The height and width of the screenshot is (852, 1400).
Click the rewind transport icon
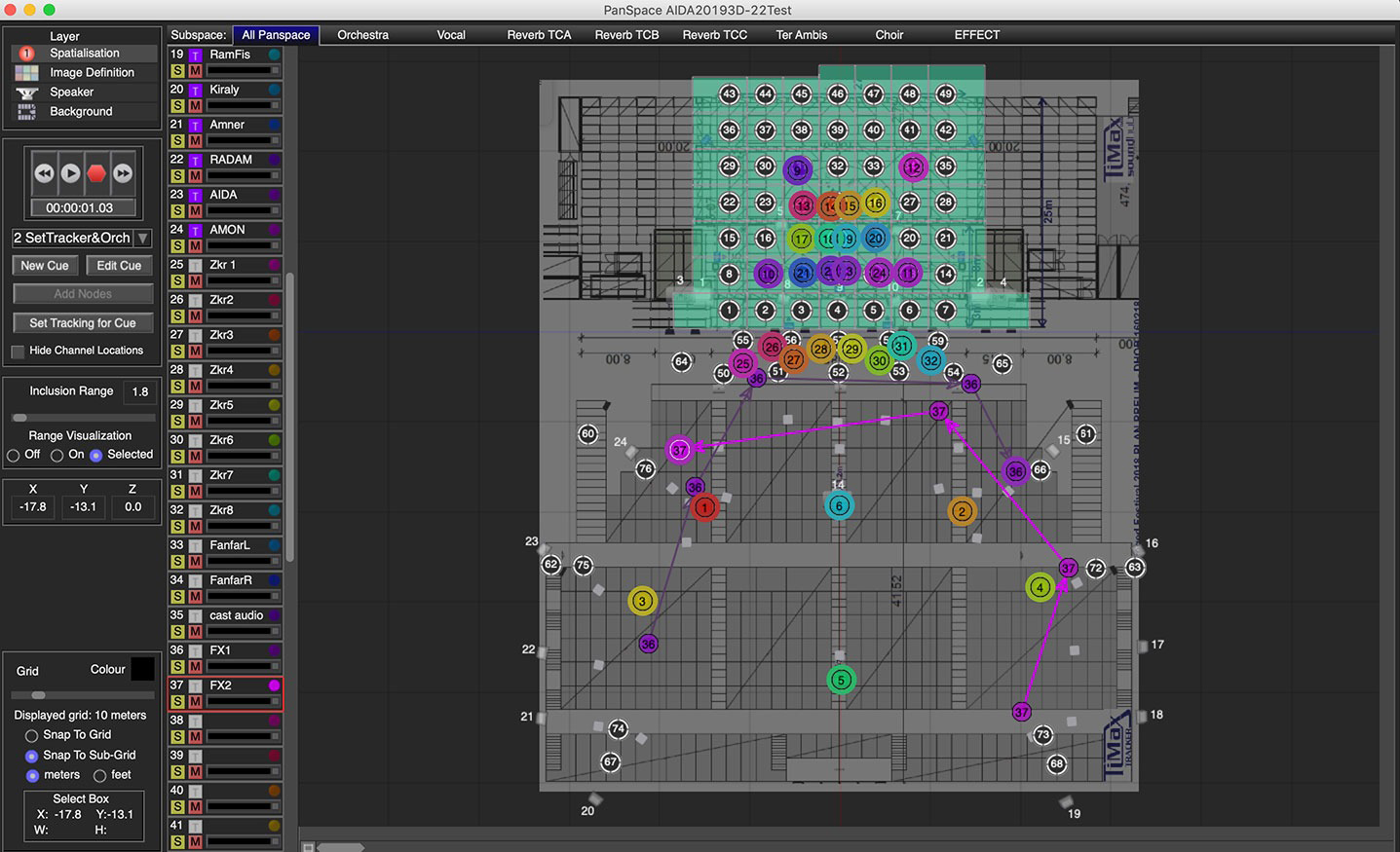pos(43,172)
